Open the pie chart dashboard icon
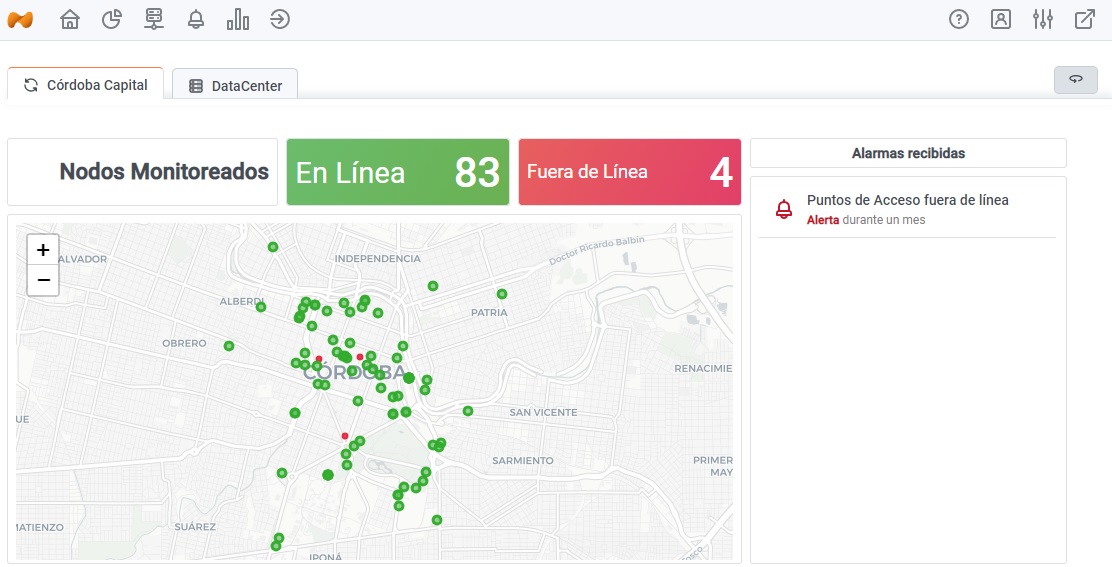This screenshot has height=567, width=1112. (x=112, y=19)
